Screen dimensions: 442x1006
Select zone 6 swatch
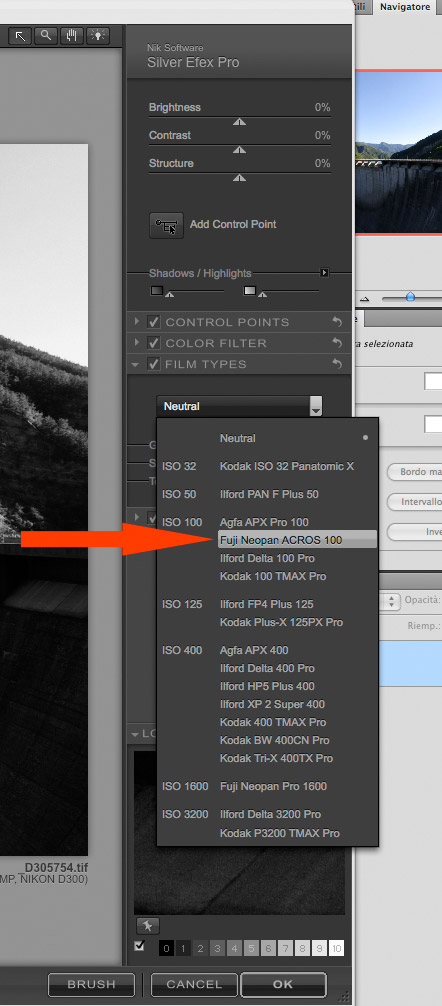coord(268,948)
